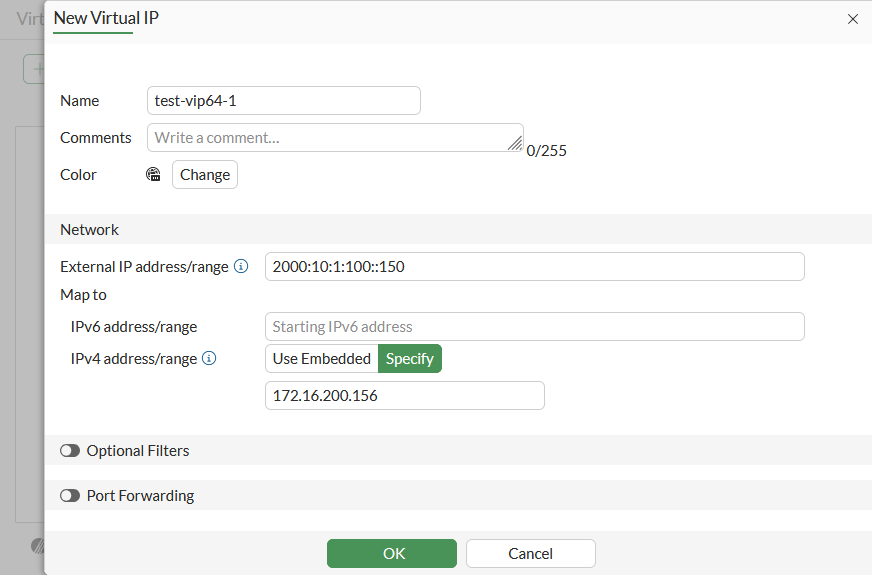The image size is (872, 575).
Task: Enable the Optional Filters toggle
Action: click(x=70, y=451)
